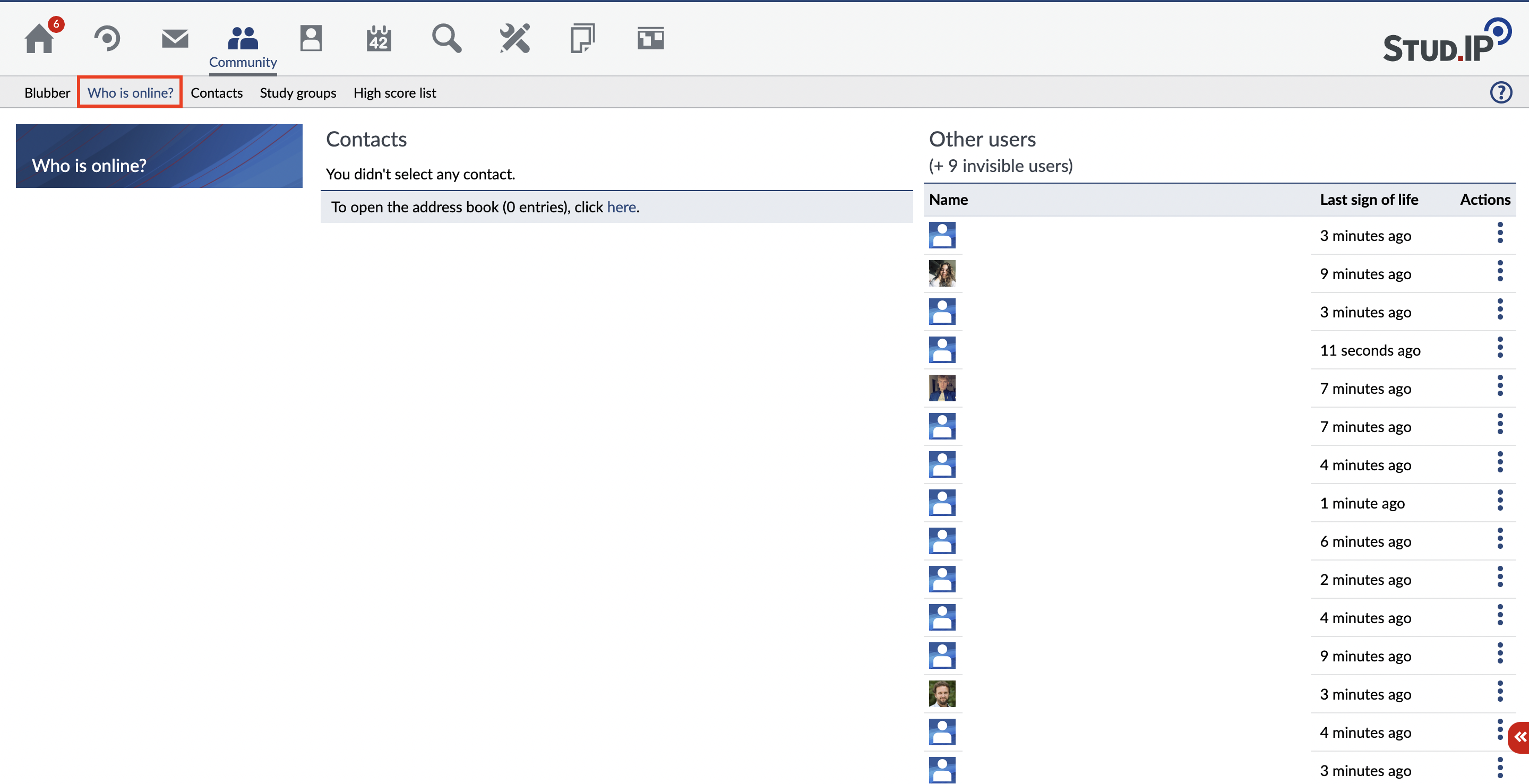The width and height of the screenshot is (1529, 784).
Task: Open actions menu for the 1 minute ago user
Action: 1499,501
